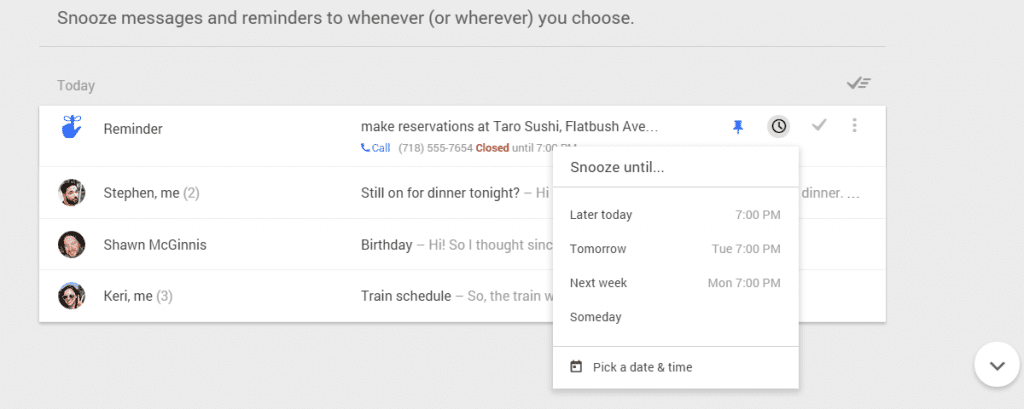Click Shawn McGinnis's avatar photo

click(71, 244)
